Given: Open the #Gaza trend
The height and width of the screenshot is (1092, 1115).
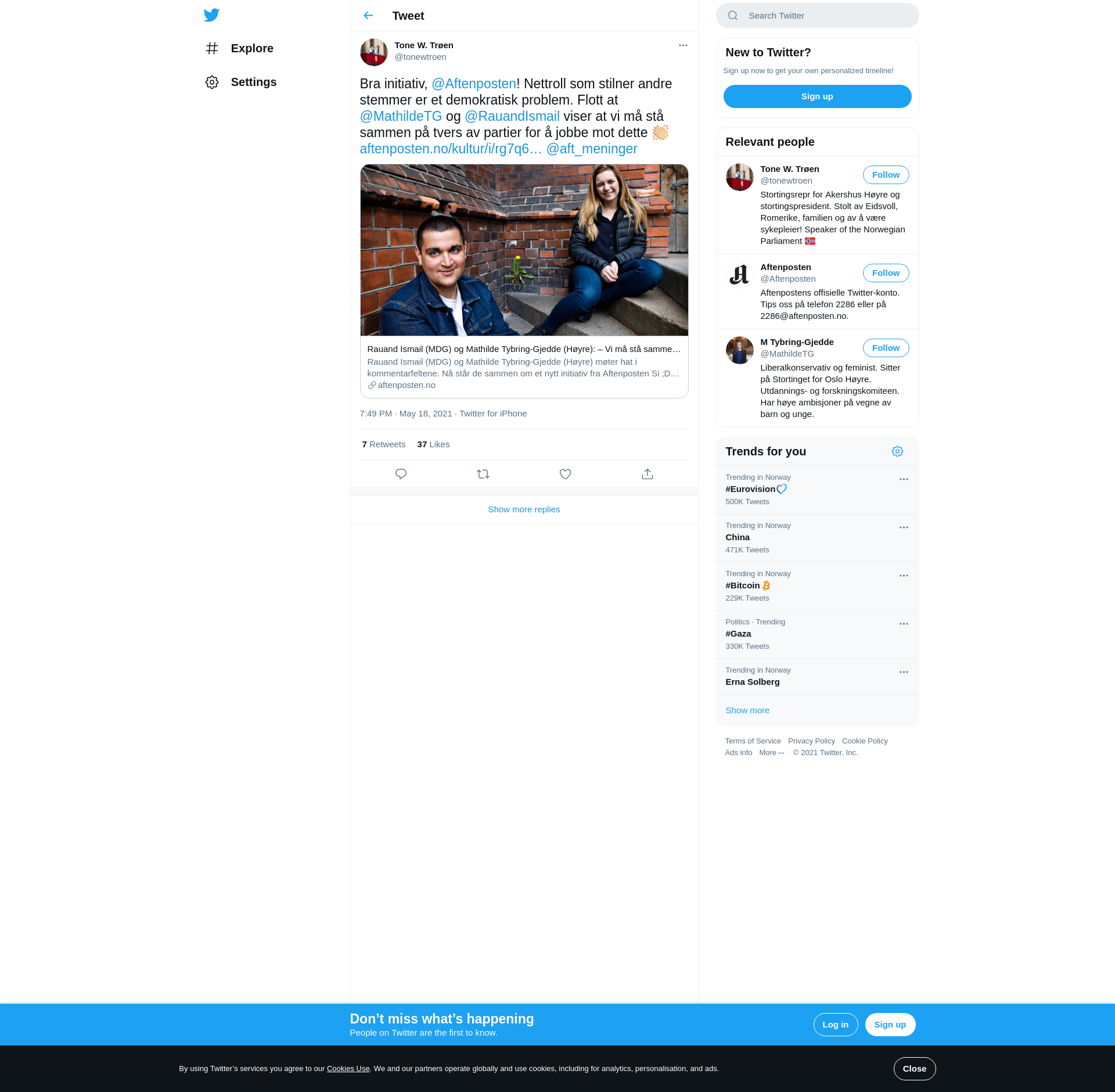Looking at the screenshot, I should coord(817,634).
